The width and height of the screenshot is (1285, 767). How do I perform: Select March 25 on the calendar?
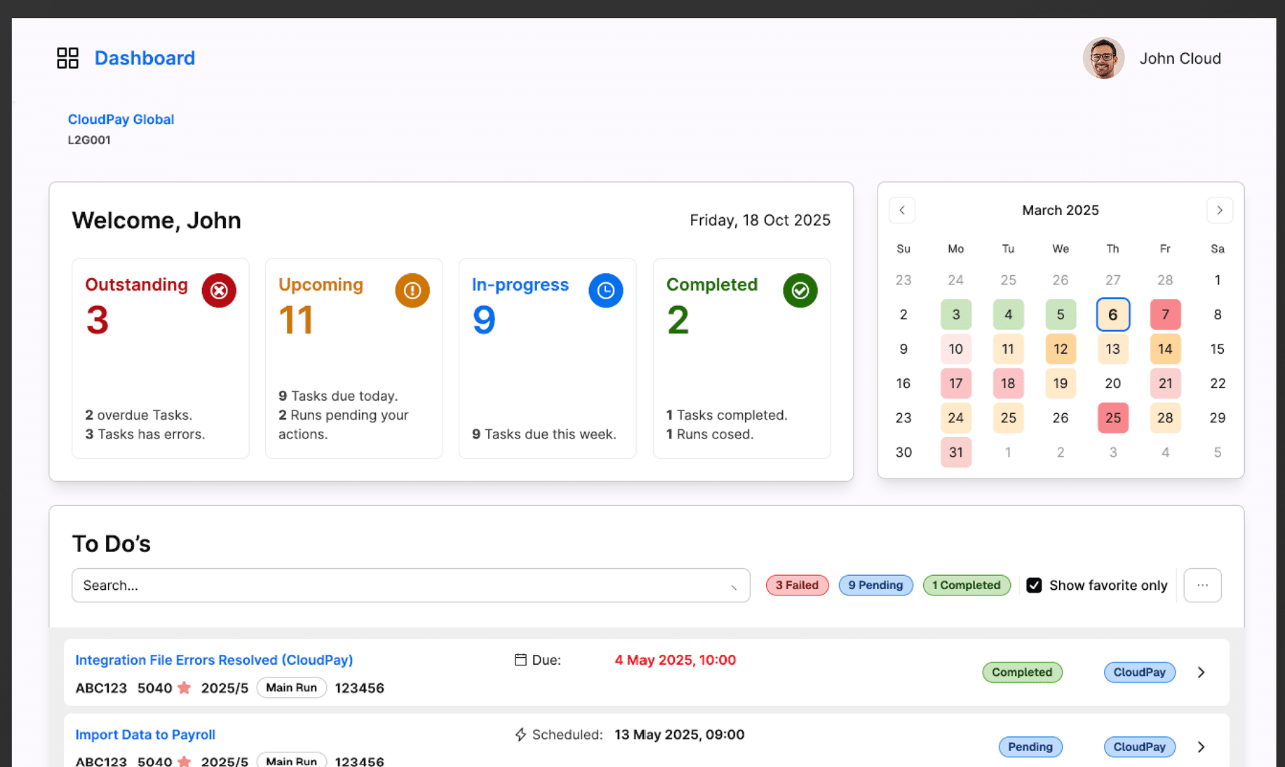click(1113, 418)
